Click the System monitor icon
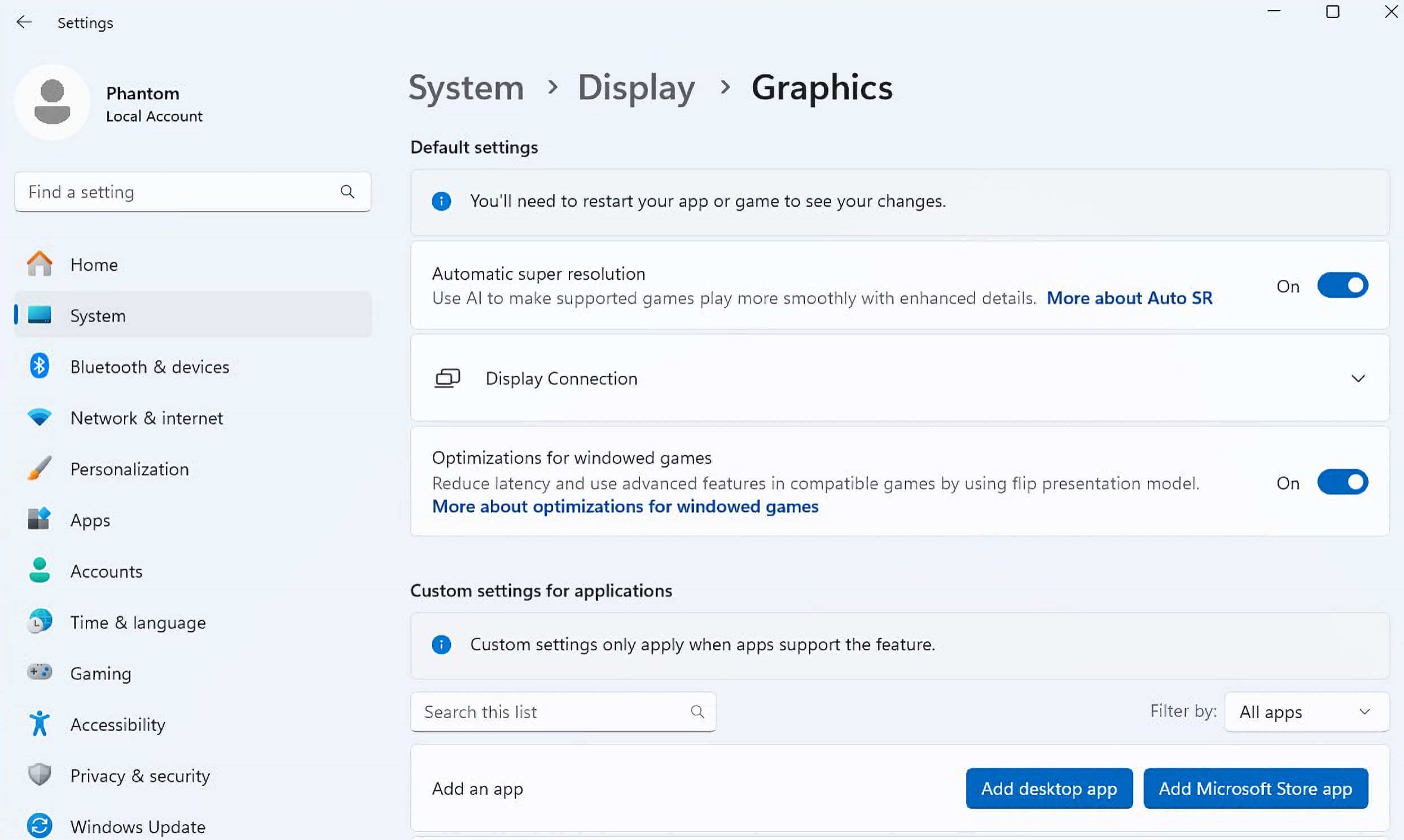 (x=39, y=315)
